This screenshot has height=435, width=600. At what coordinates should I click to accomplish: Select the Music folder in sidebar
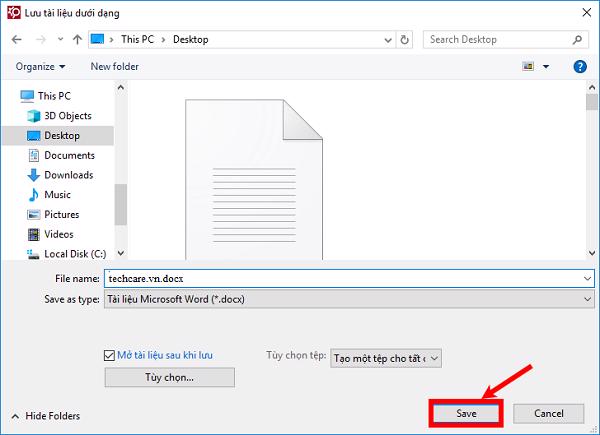(x=57, y=195)
